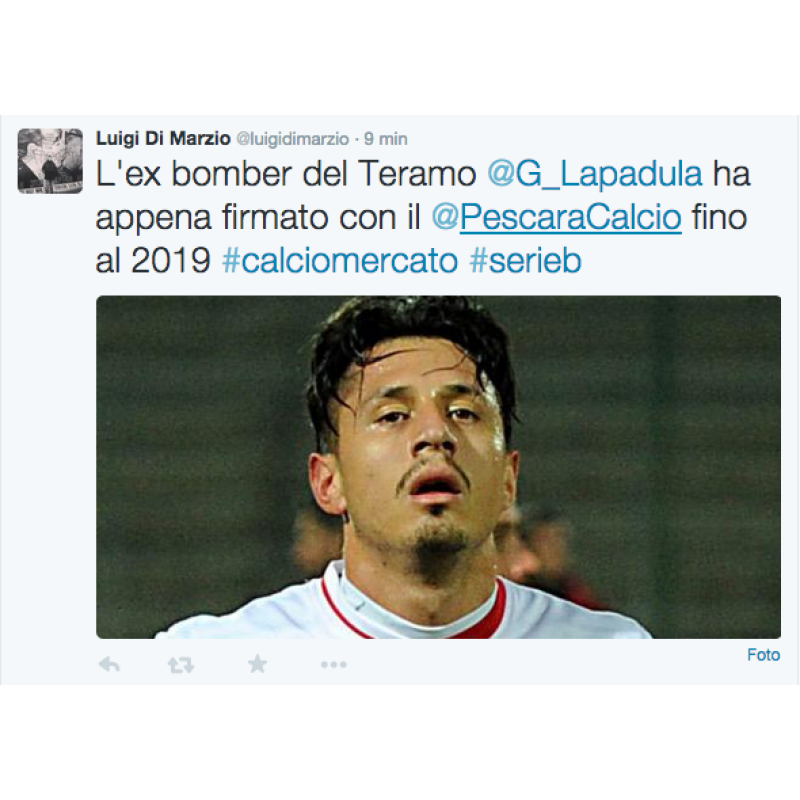Open the three-dots more options menu
800x800 pixels.
(x=334, y=664)
